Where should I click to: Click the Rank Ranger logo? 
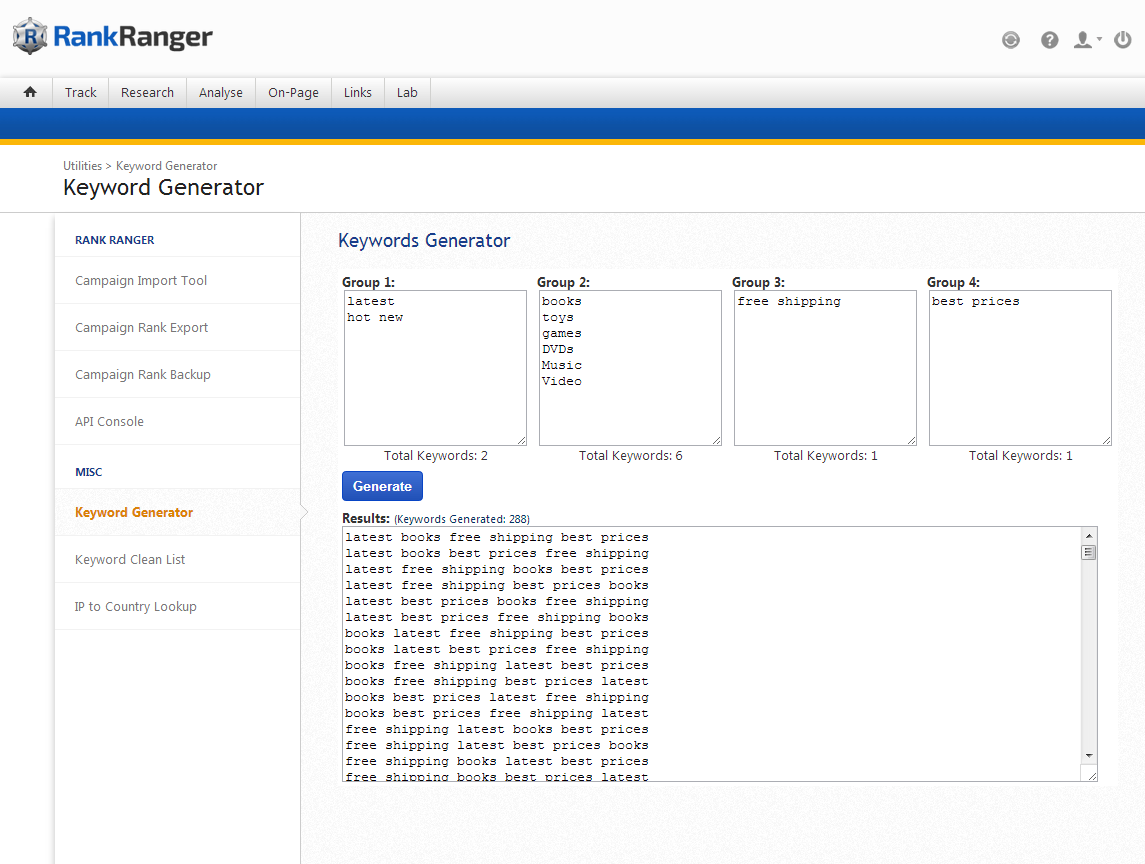point(112,38)
